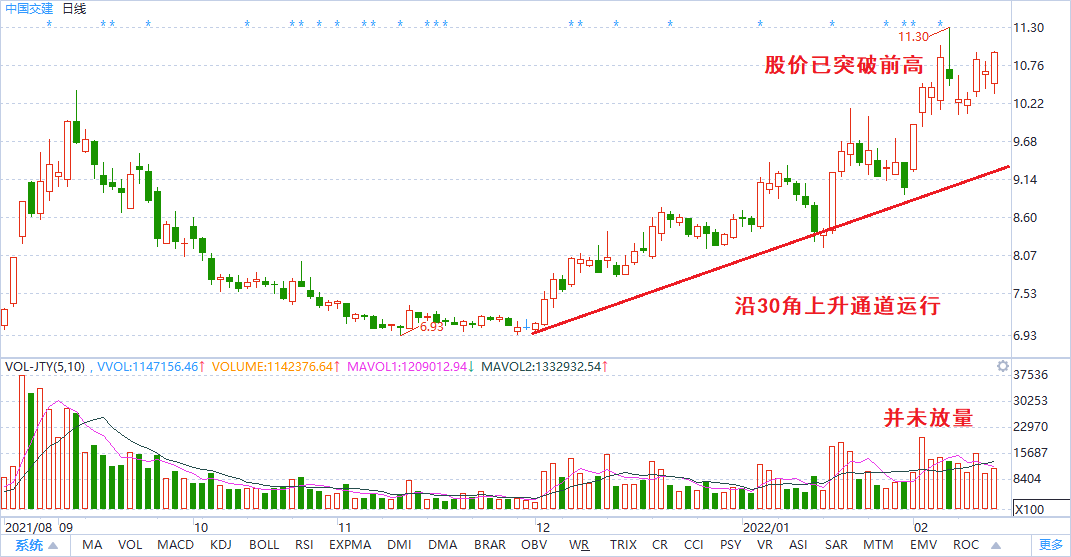
Task: Switch to the RSI indicator
Action: [304, 545]
